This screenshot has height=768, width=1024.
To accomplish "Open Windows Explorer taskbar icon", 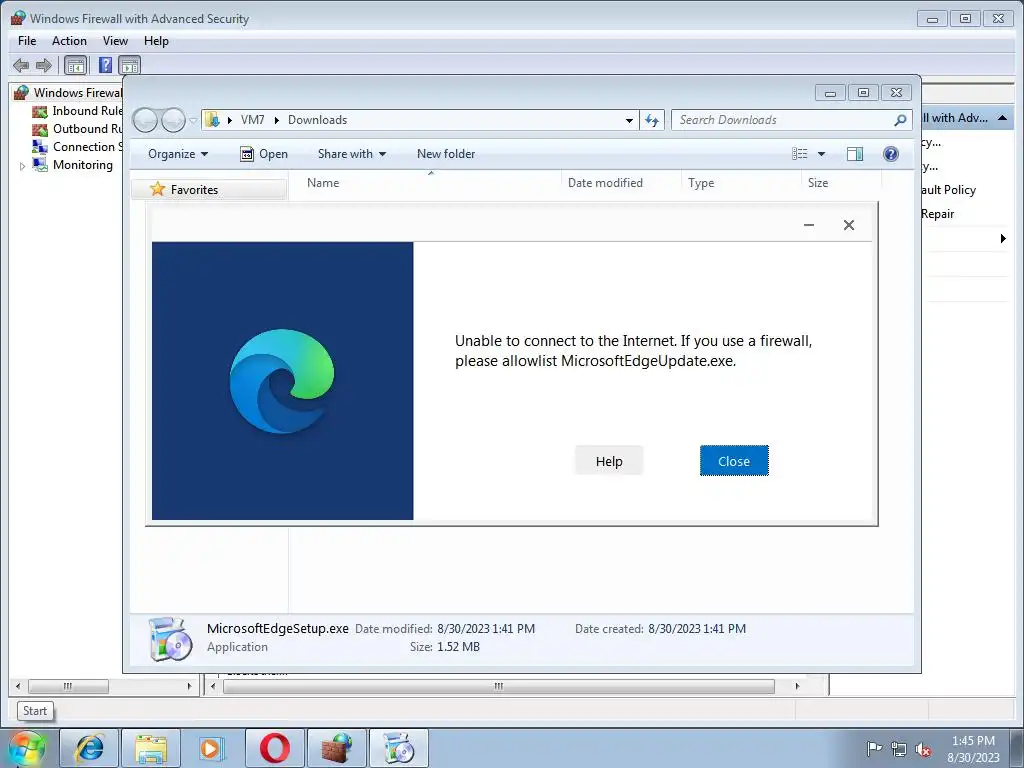I will click(151, 748).
